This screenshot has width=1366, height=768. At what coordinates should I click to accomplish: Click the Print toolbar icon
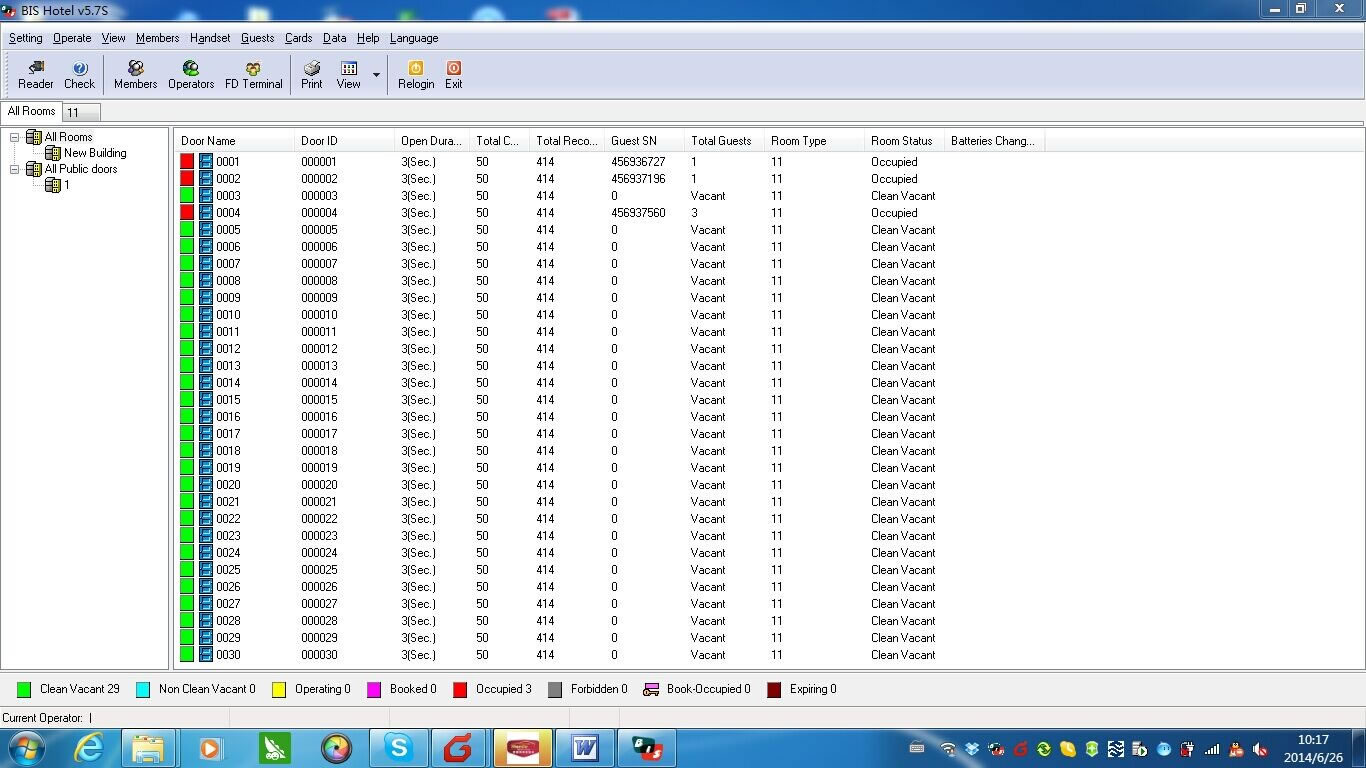coord(312,74)
